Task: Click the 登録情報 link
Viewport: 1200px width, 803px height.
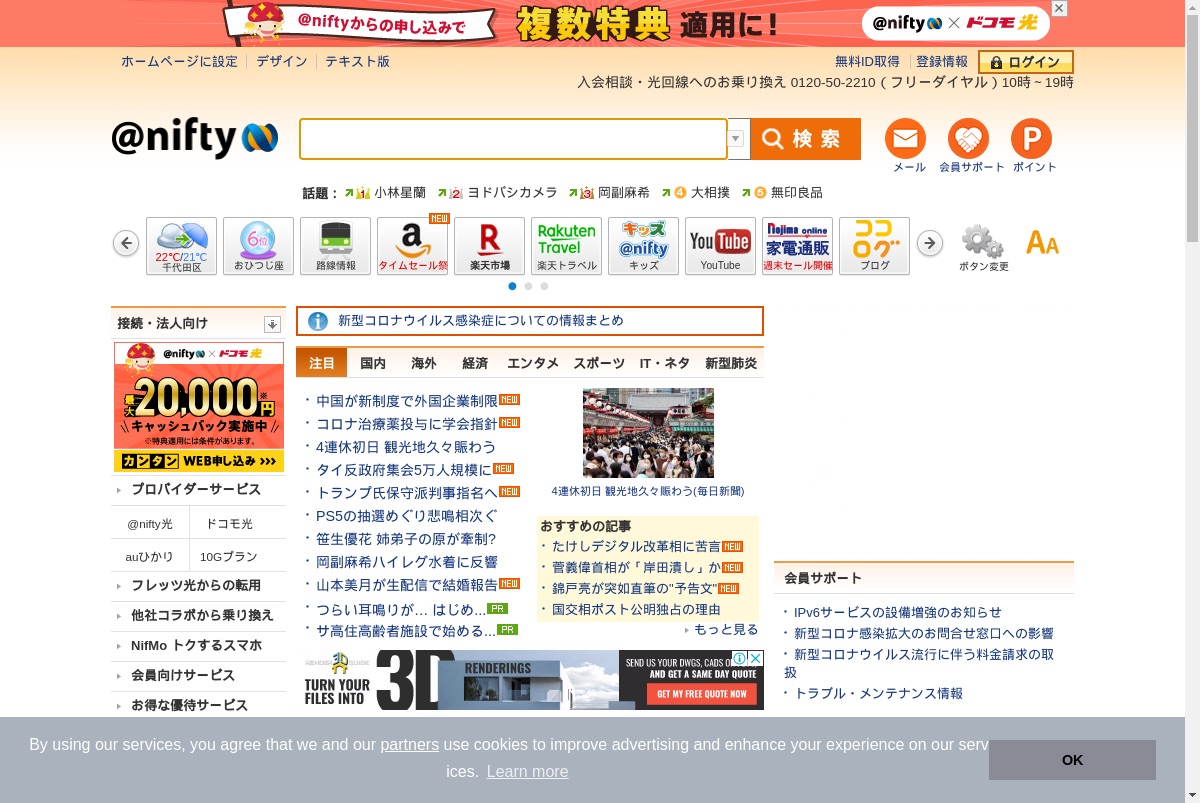Action: pos(942,62)
